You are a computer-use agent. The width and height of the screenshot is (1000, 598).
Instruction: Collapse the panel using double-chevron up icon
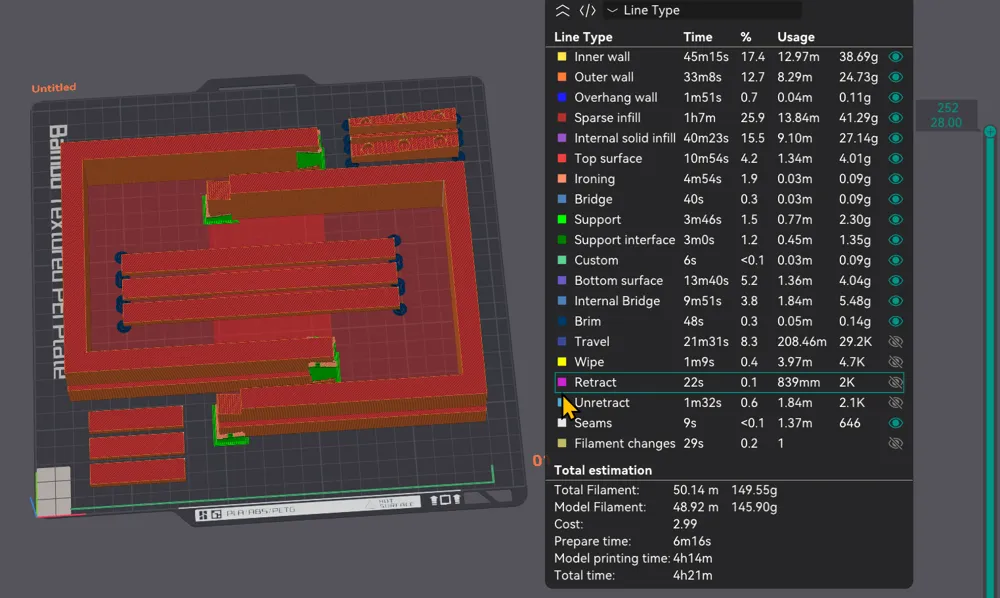pyautogui.click(x=562, y=10)
